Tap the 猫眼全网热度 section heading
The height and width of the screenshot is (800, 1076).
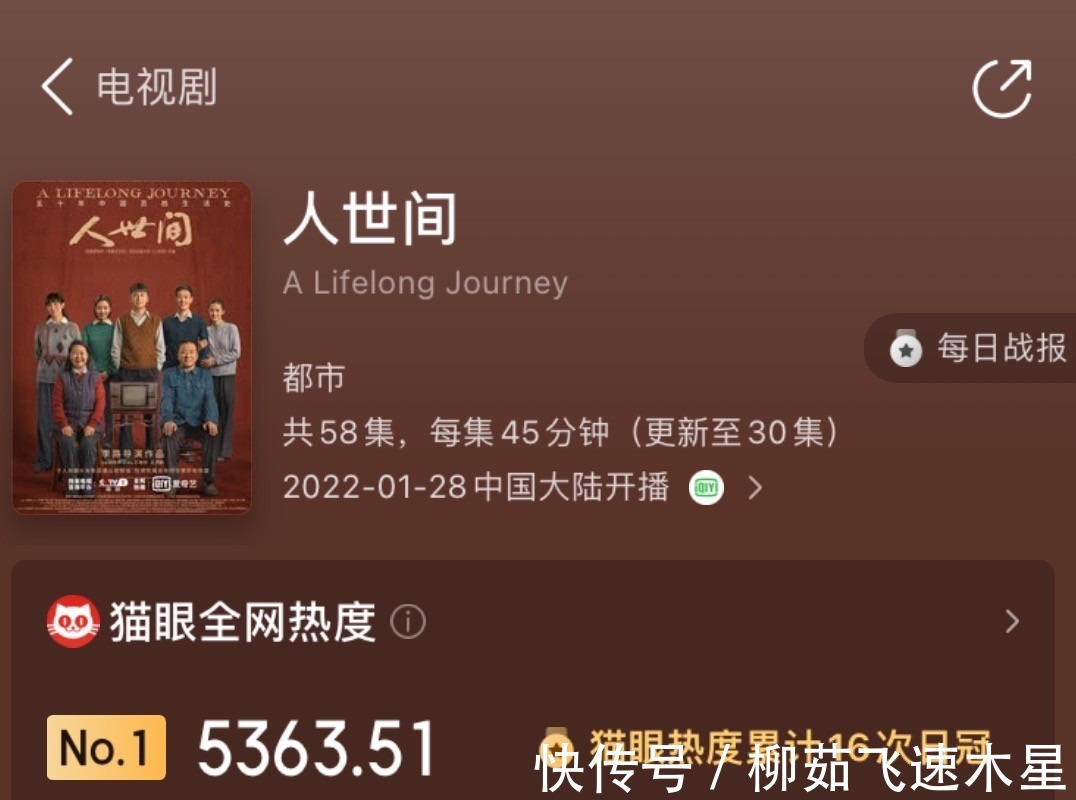(243, 622)
